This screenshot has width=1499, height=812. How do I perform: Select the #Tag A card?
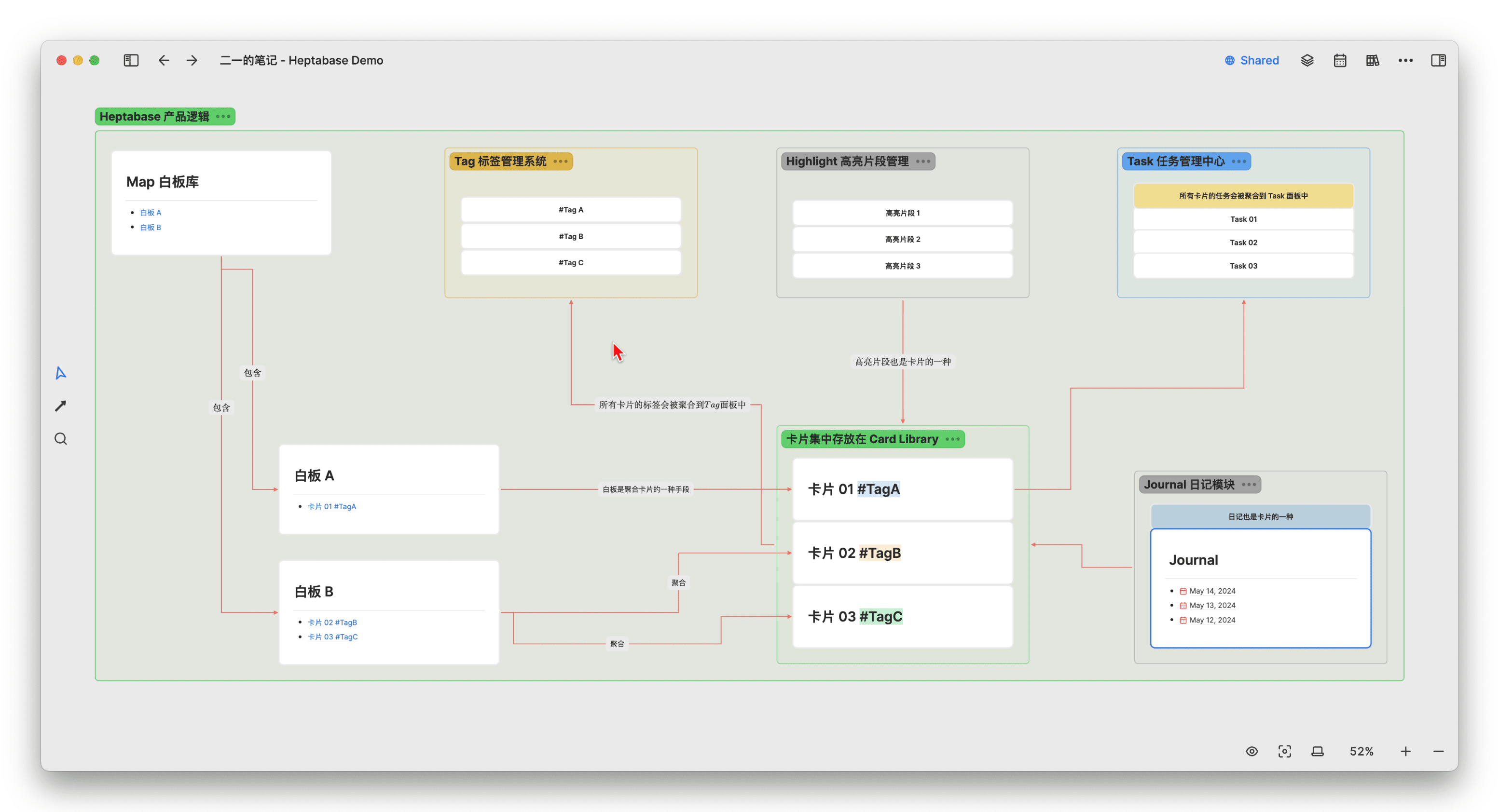point(571,210)
